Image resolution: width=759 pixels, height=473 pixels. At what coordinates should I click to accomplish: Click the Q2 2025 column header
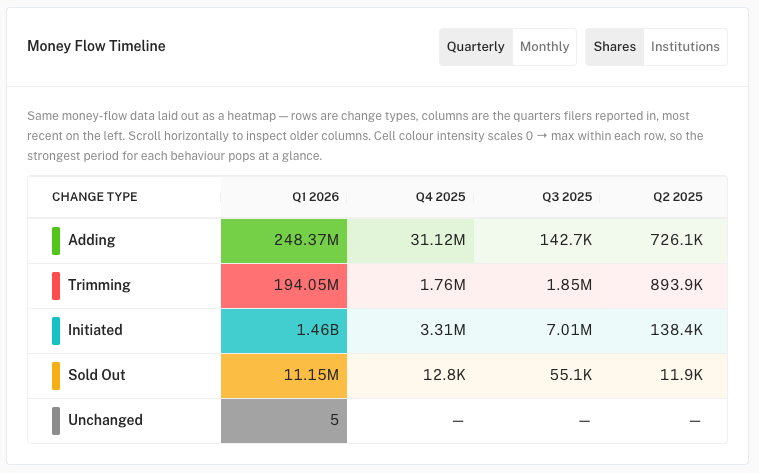coord(664,197)
